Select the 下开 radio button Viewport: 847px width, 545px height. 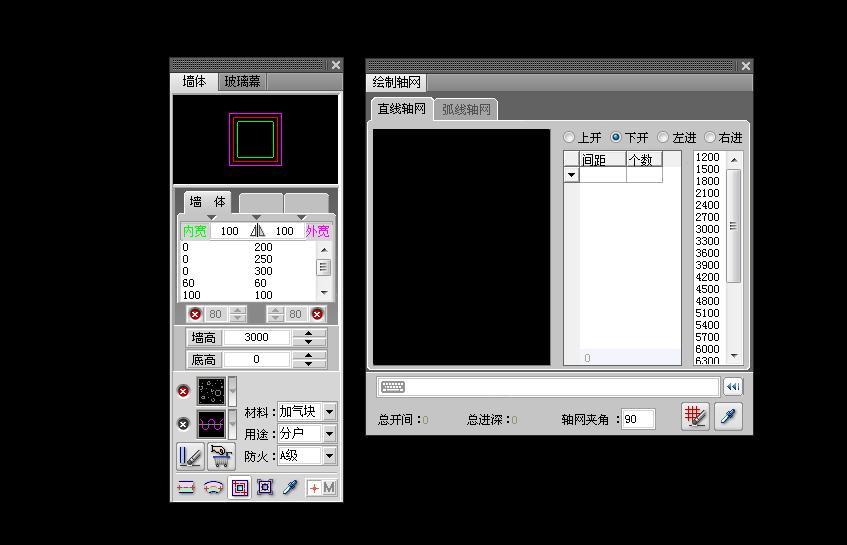click(x=616, y=137)
